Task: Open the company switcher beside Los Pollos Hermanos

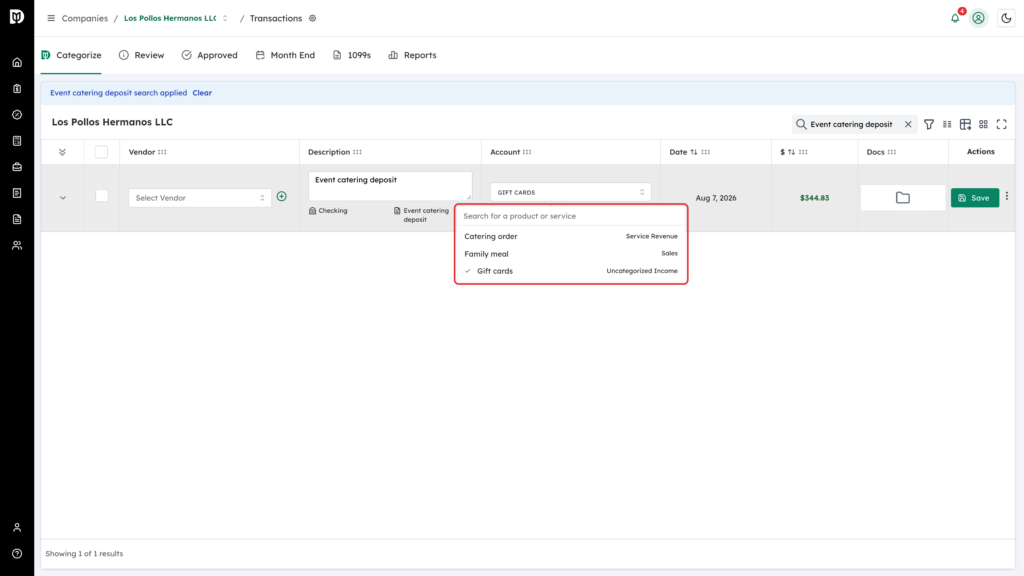Action: tap(225, 18)
